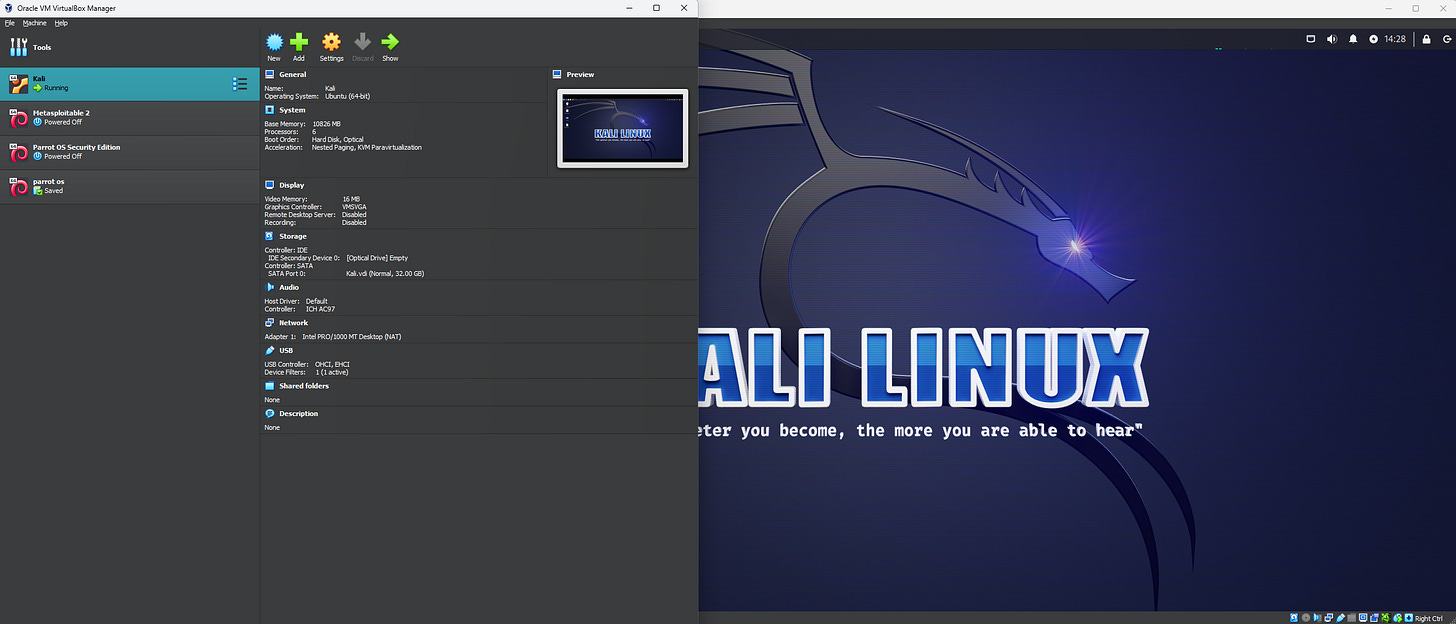Click the USB section header
The height and width of the screenshot is (624, 1456).
click(x=286, y=350)
